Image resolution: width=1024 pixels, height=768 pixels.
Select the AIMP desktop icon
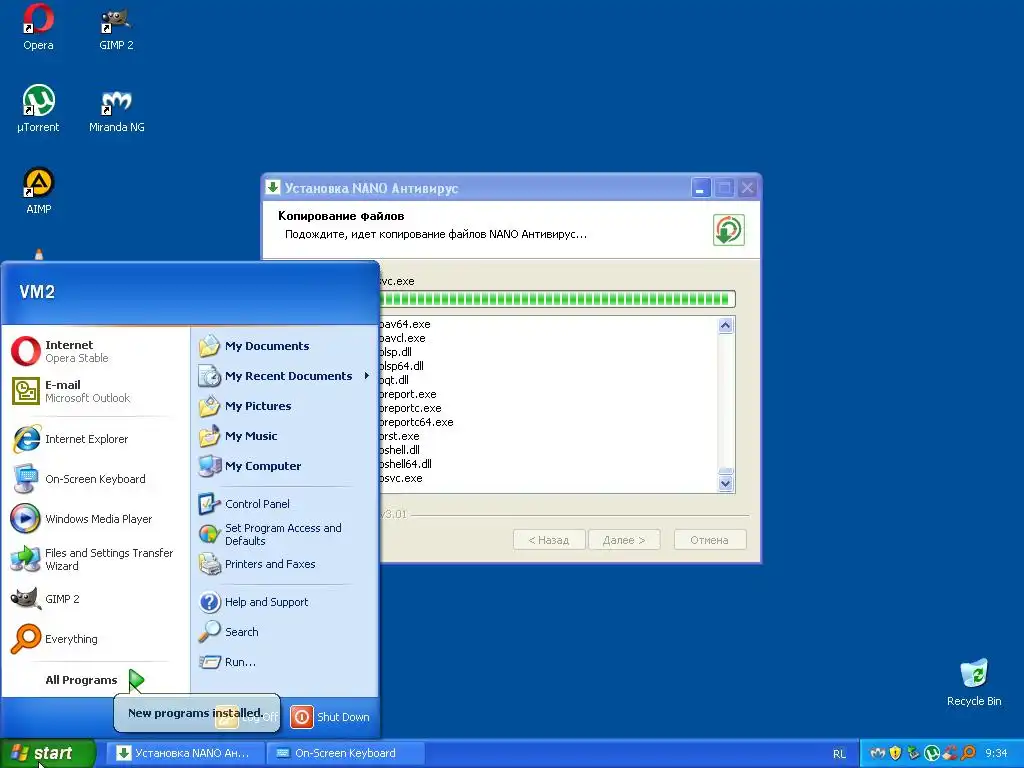(x=39, y=191)
